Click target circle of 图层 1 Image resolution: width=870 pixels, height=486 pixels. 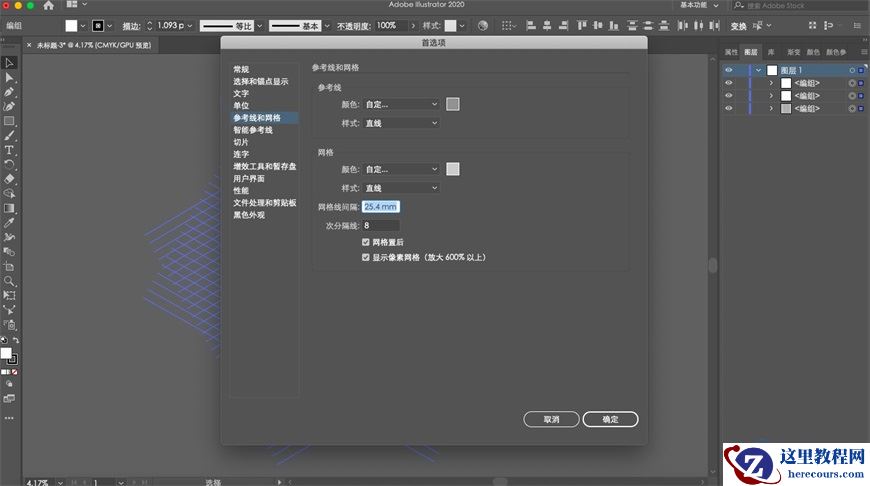coord(852,70)
